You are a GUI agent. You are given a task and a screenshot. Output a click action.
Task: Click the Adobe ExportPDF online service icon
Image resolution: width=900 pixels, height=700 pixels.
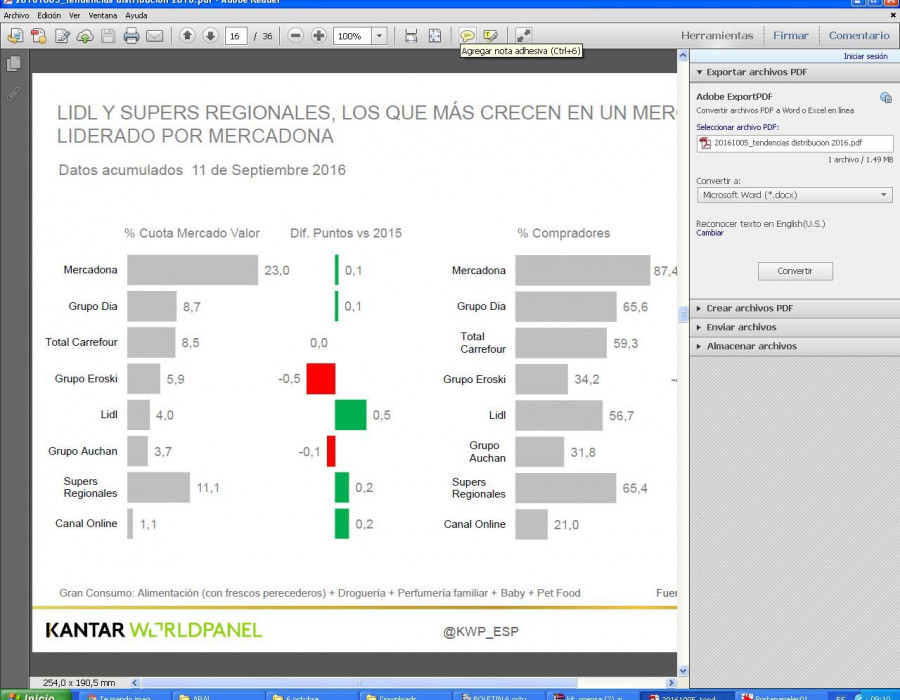(886, 98)
